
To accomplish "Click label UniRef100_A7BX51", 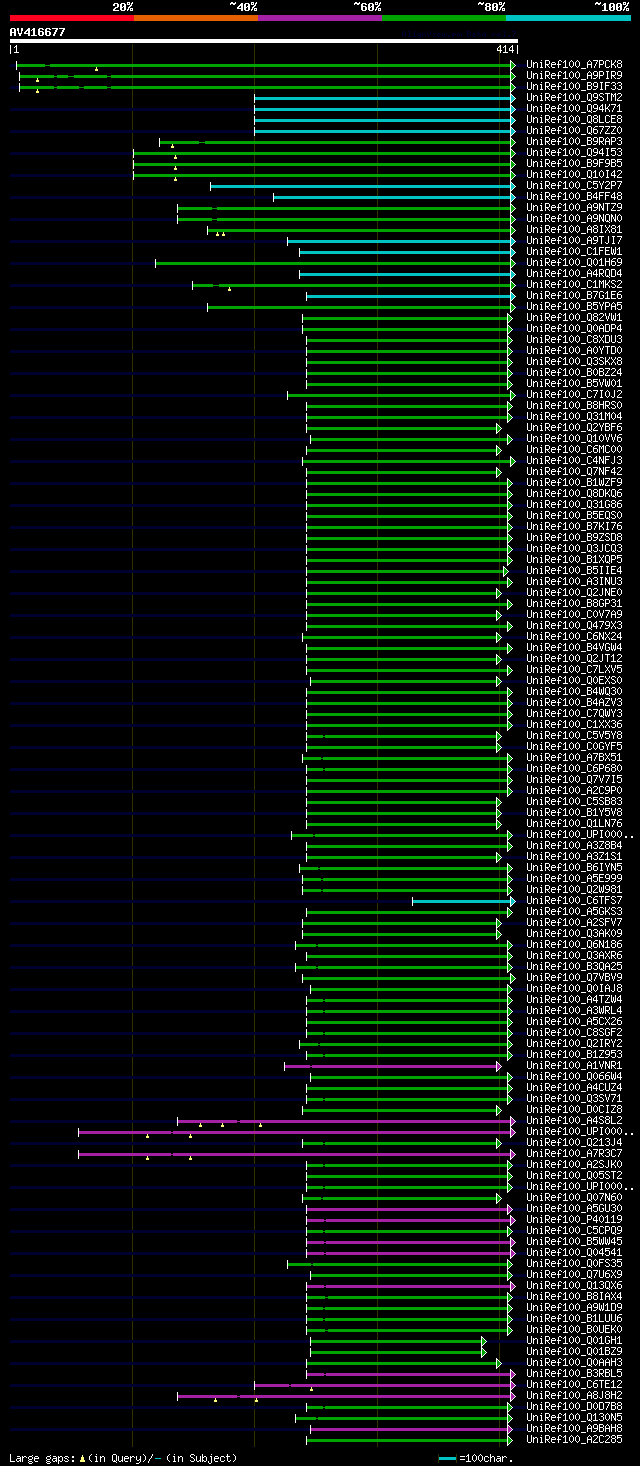I will point(574,757).
